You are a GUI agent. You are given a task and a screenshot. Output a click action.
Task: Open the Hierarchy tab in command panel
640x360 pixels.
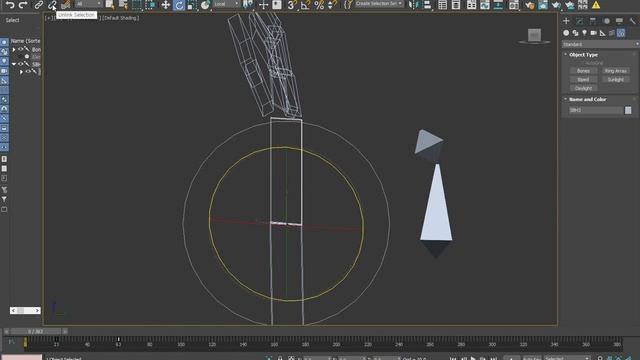point(593,21)
